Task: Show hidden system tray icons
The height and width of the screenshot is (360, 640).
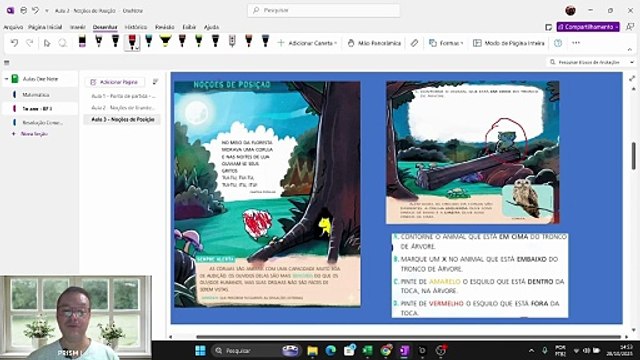Action: [531, 351]
